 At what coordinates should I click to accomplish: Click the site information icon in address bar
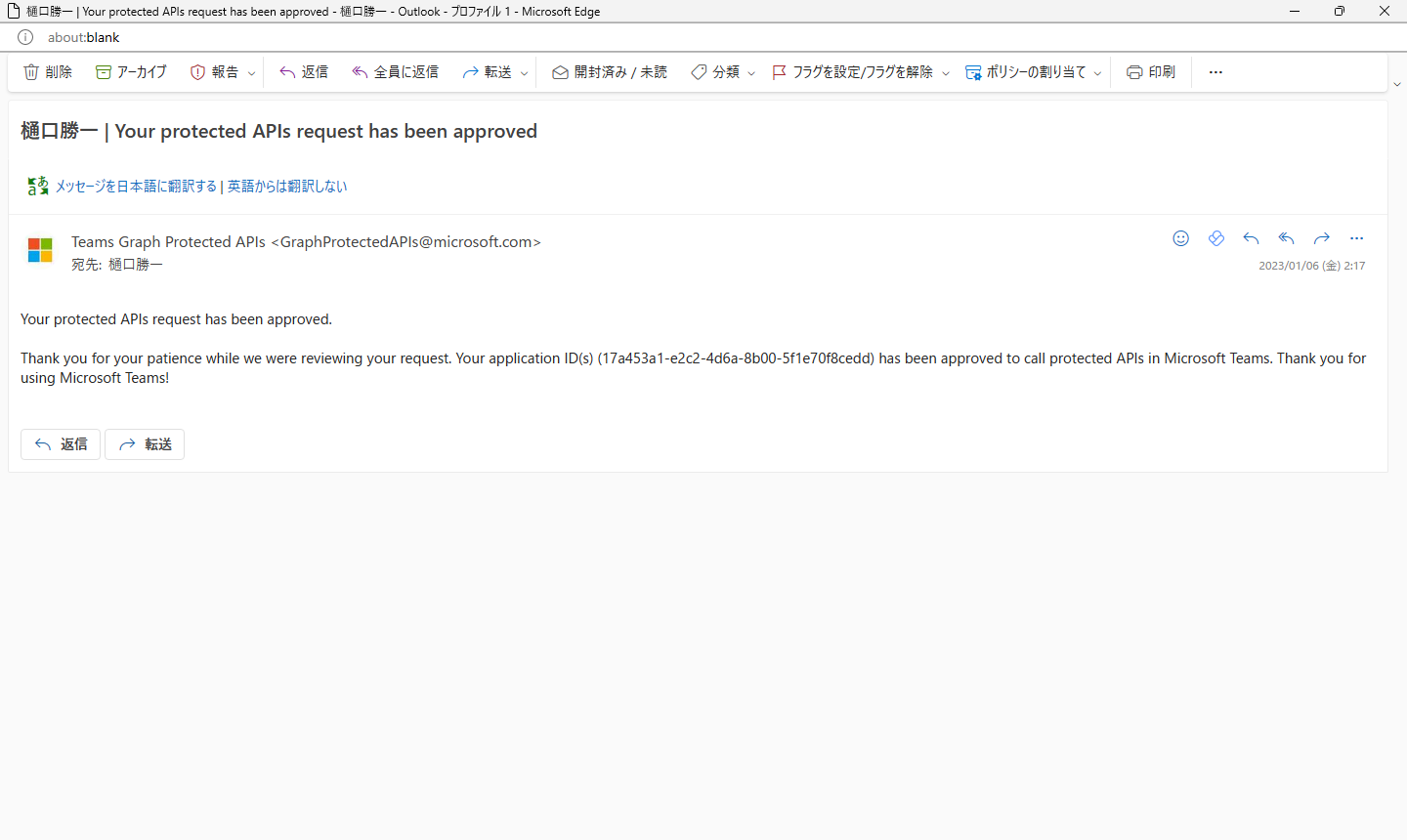[x=25, y=37]
